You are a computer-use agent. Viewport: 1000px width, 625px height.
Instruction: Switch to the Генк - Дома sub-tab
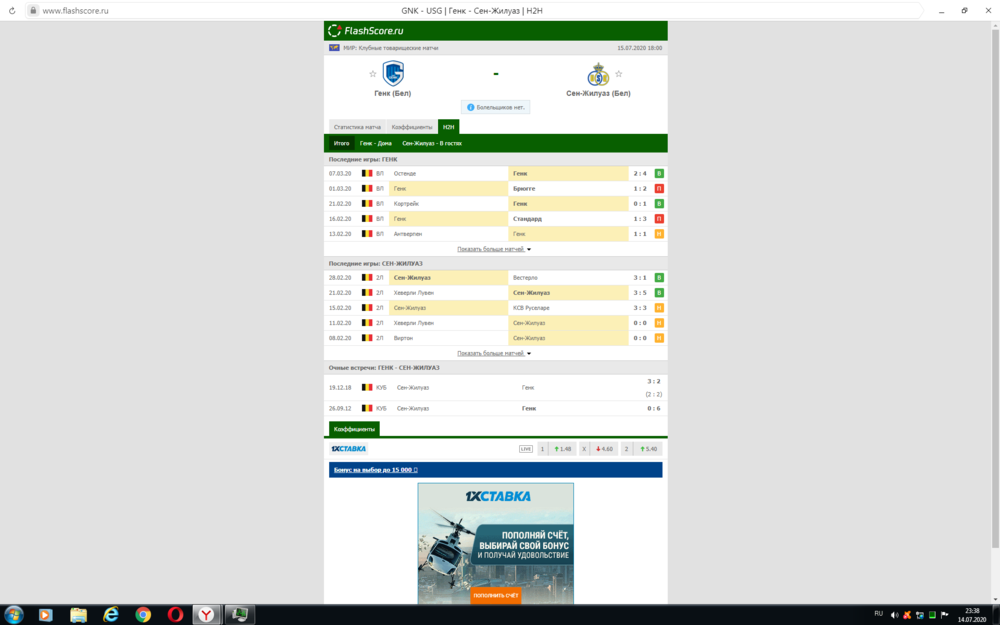(x=376, y=143)
